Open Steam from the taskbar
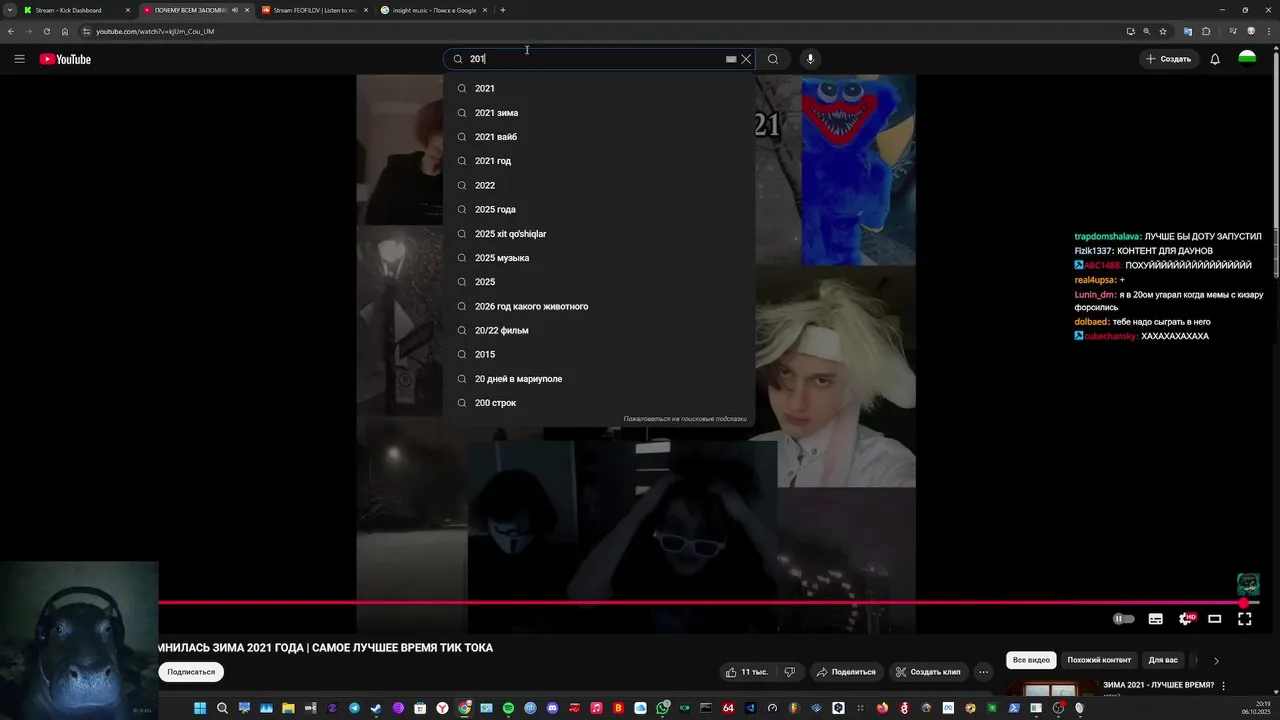 376,708
